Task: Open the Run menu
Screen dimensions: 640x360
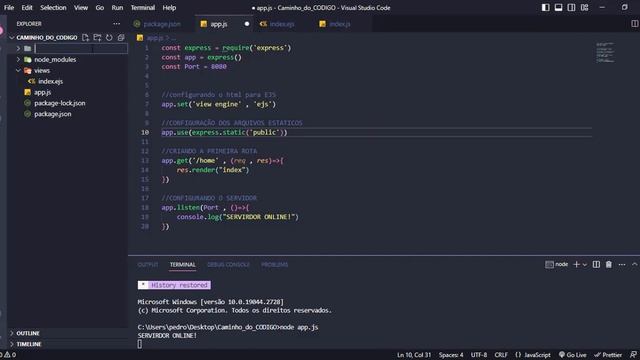Action: pyautogui.click(x=117, y=7)
